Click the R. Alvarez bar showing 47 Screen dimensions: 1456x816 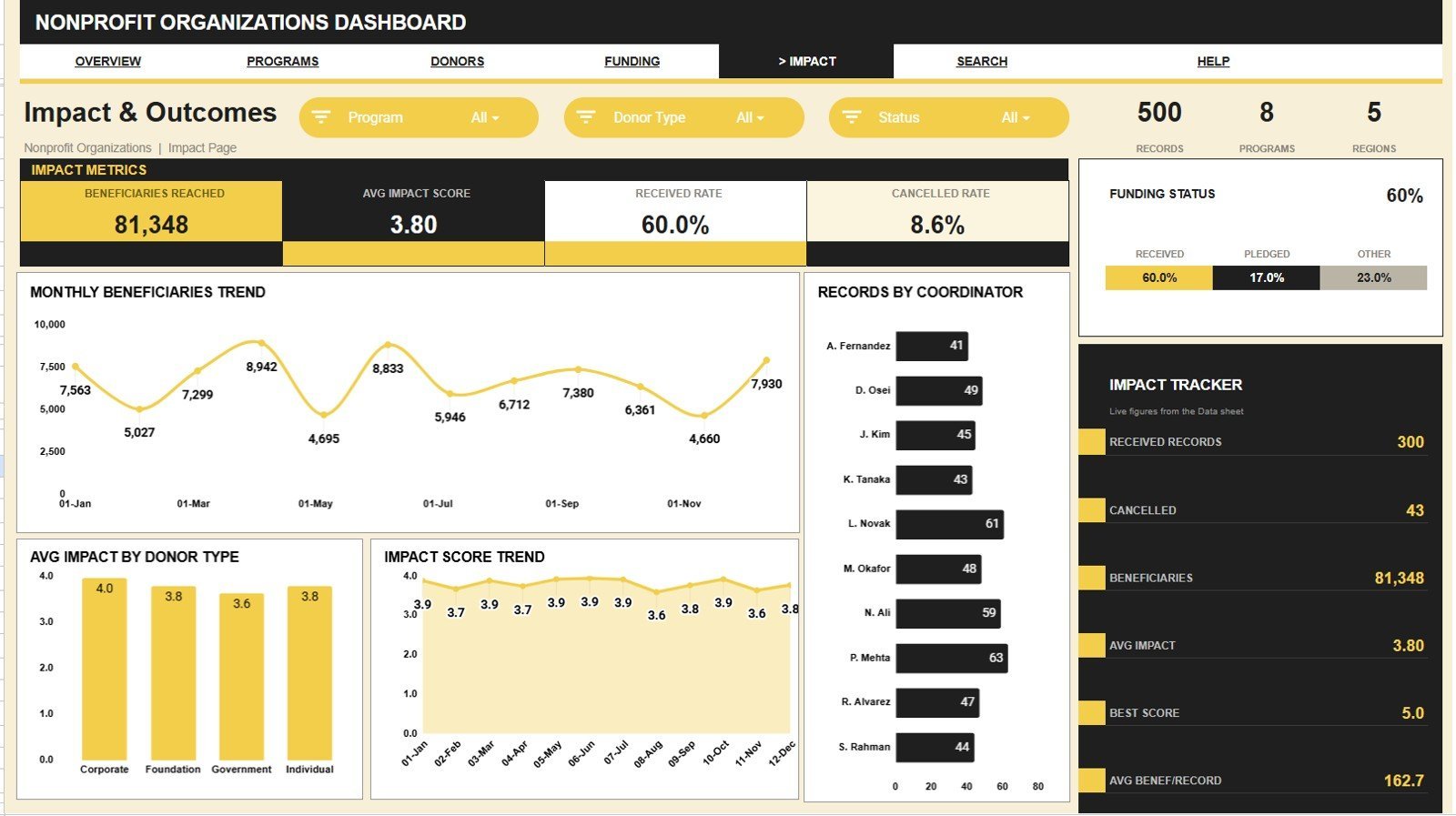tap(937, 702)
